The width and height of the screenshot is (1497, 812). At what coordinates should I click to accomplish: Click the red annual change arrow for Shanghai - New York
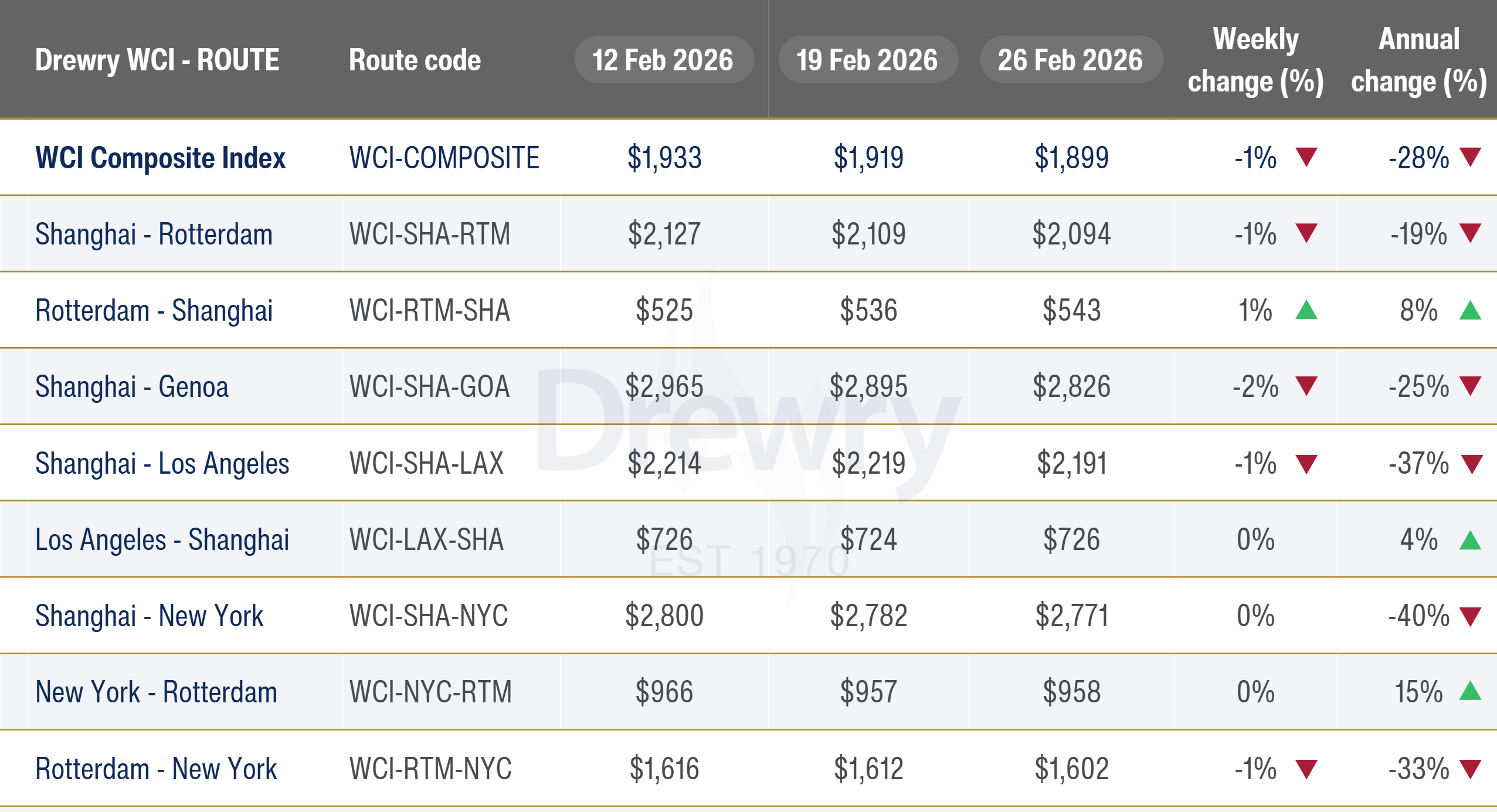pyautogui.click(x=1470, y=616)
